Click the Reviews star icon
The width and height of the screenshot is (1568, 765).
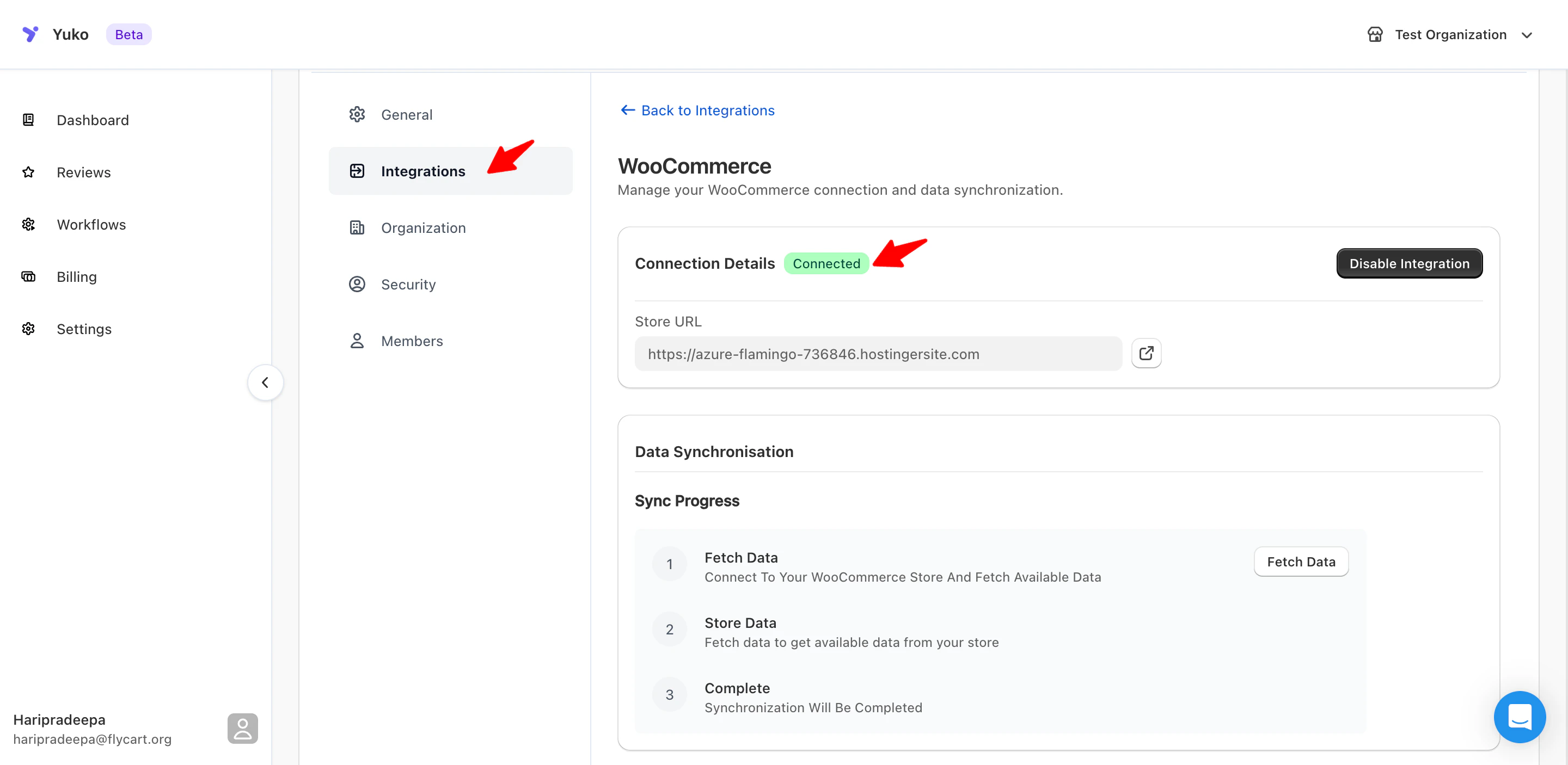point(29,172)
